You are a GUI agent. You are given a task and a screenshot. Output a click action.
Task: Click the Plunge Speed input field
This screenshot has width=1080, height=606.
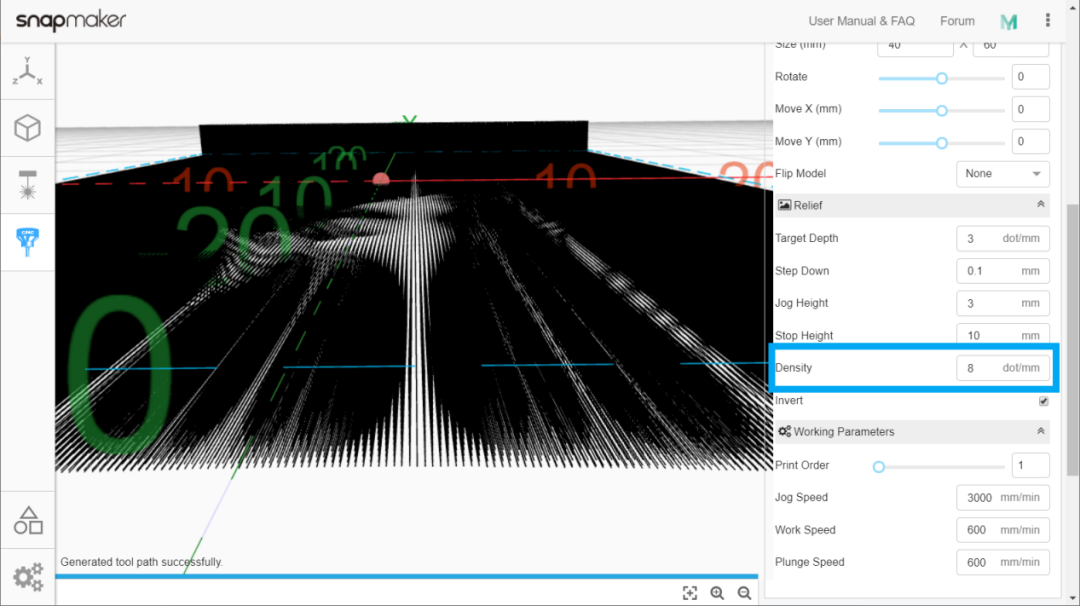pos(1003,562)
